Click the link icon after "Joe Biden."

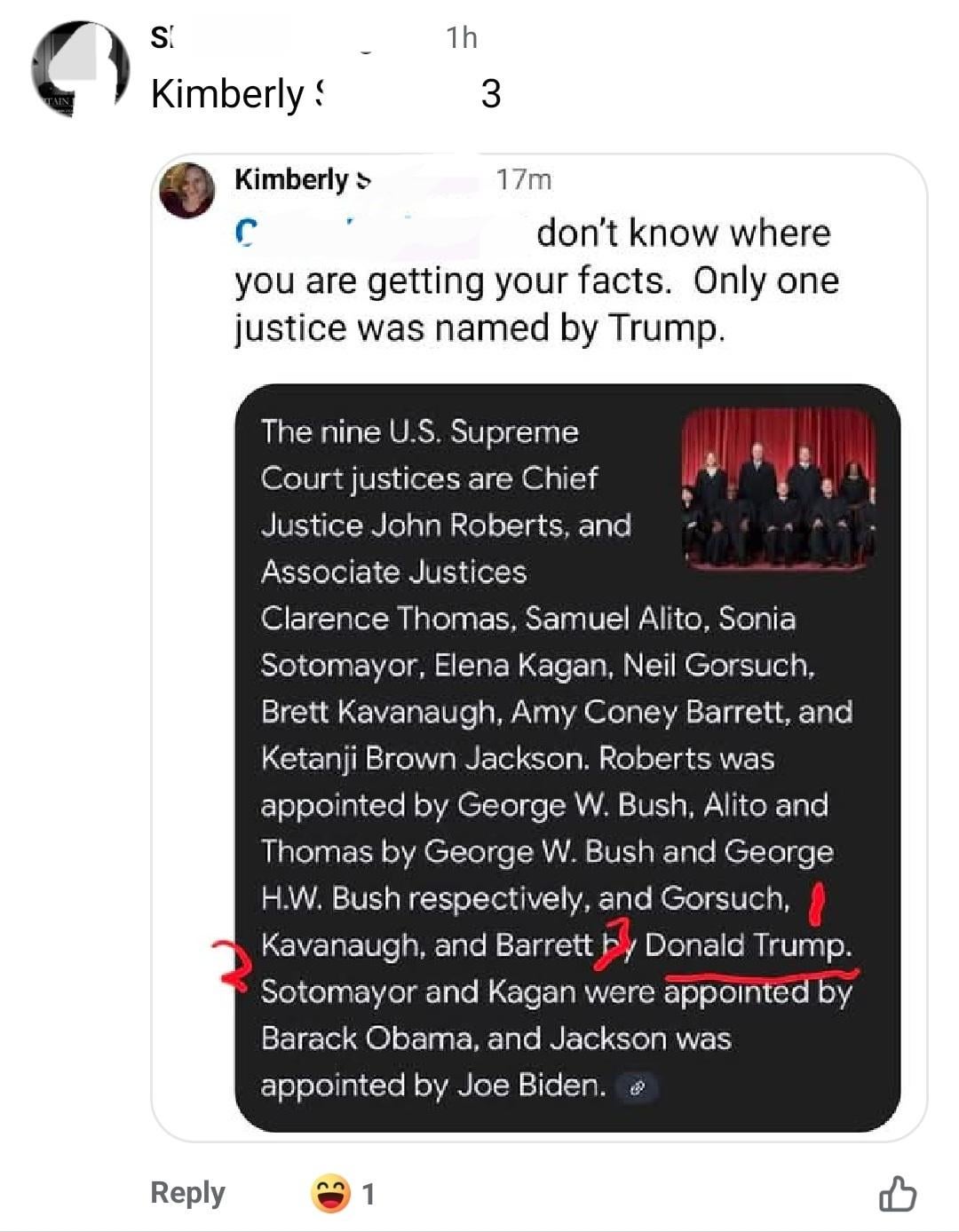point(637,1087)
